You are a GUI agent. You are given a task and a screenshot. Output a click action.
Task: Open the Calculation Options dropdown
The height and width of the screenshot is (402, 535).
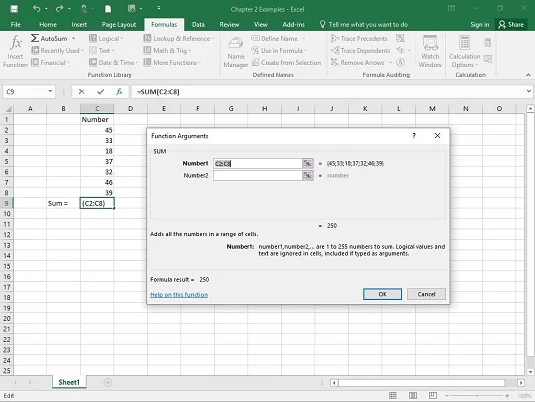tap(464, 52)
